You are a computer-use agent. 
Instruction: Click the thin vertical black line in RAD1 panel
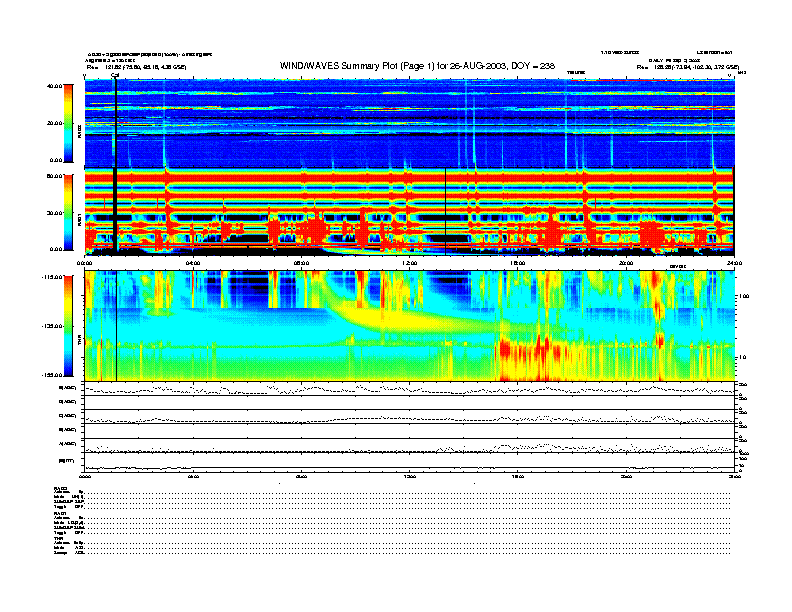(x=446, y=212)
